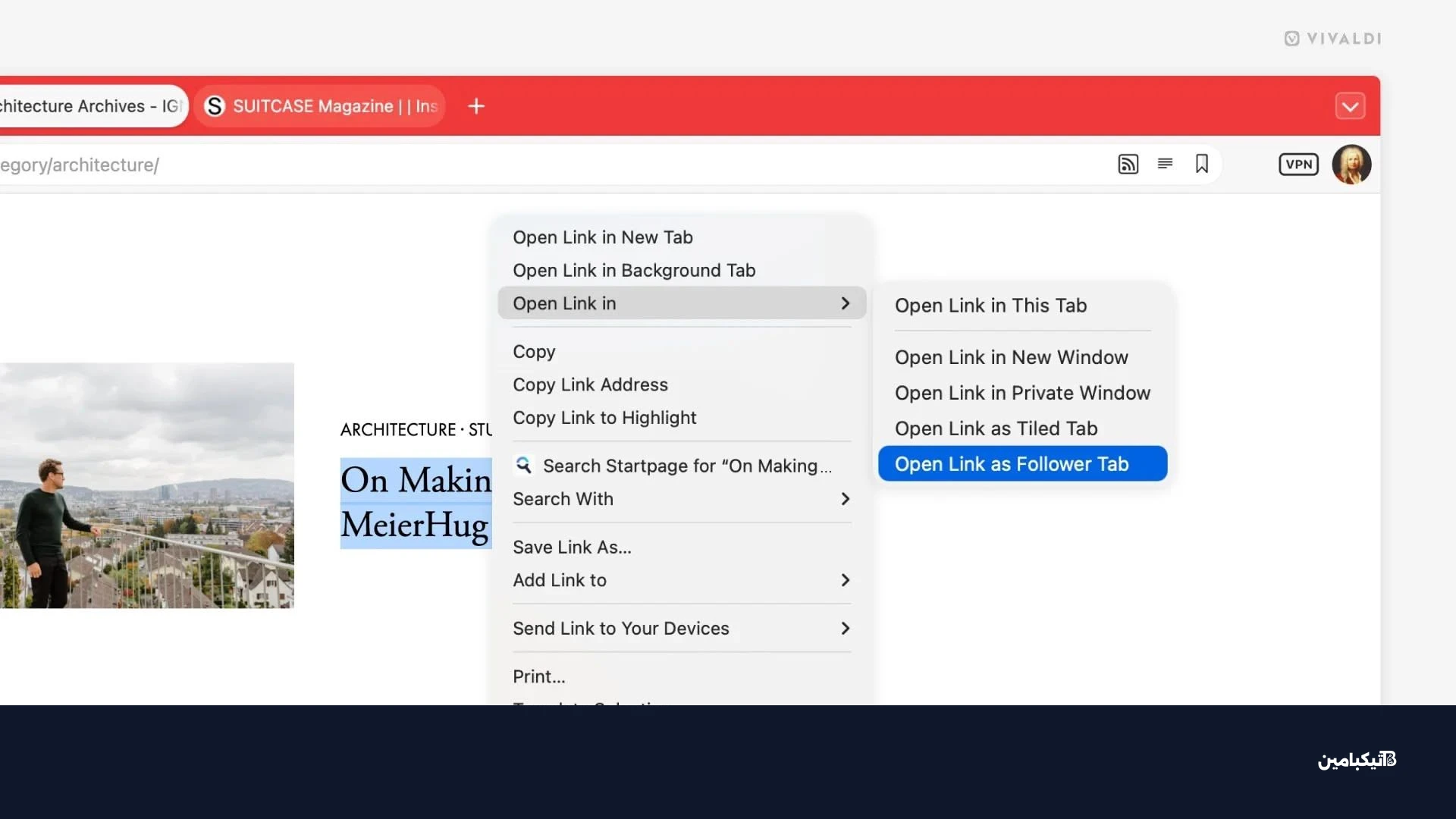Open the user profile avatar
The image size is (1456, 819).
pos(1351,164)
